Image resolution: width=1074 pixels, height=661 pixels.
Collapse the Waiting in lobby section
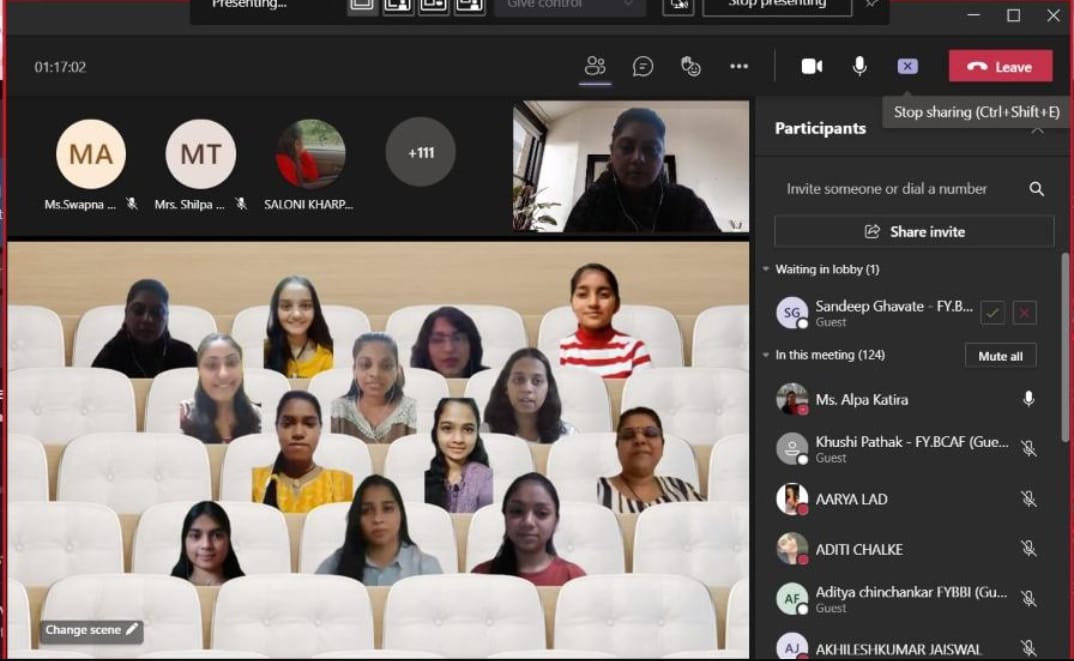pyautogui.click(x=766, y=270)
